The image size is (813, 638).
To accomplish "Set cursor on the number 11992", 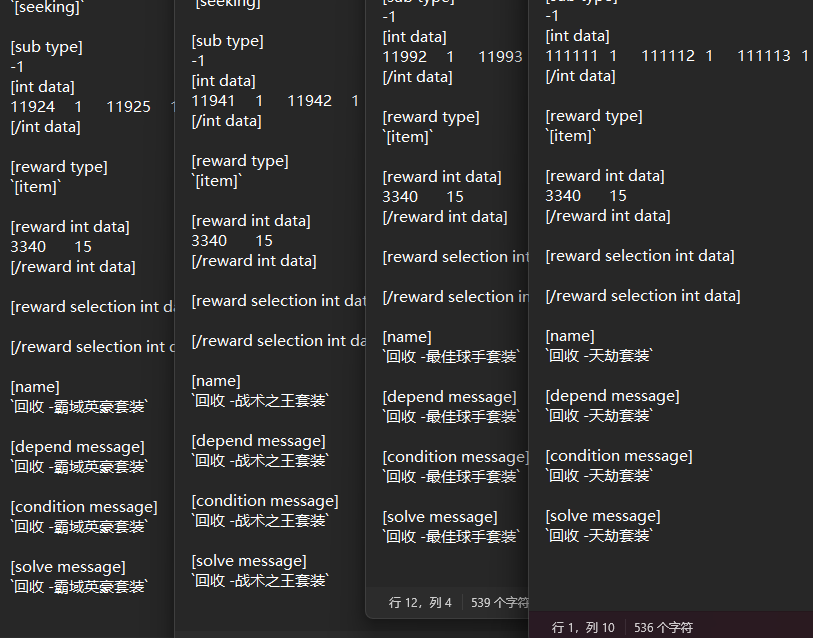I will pos(405,57).
